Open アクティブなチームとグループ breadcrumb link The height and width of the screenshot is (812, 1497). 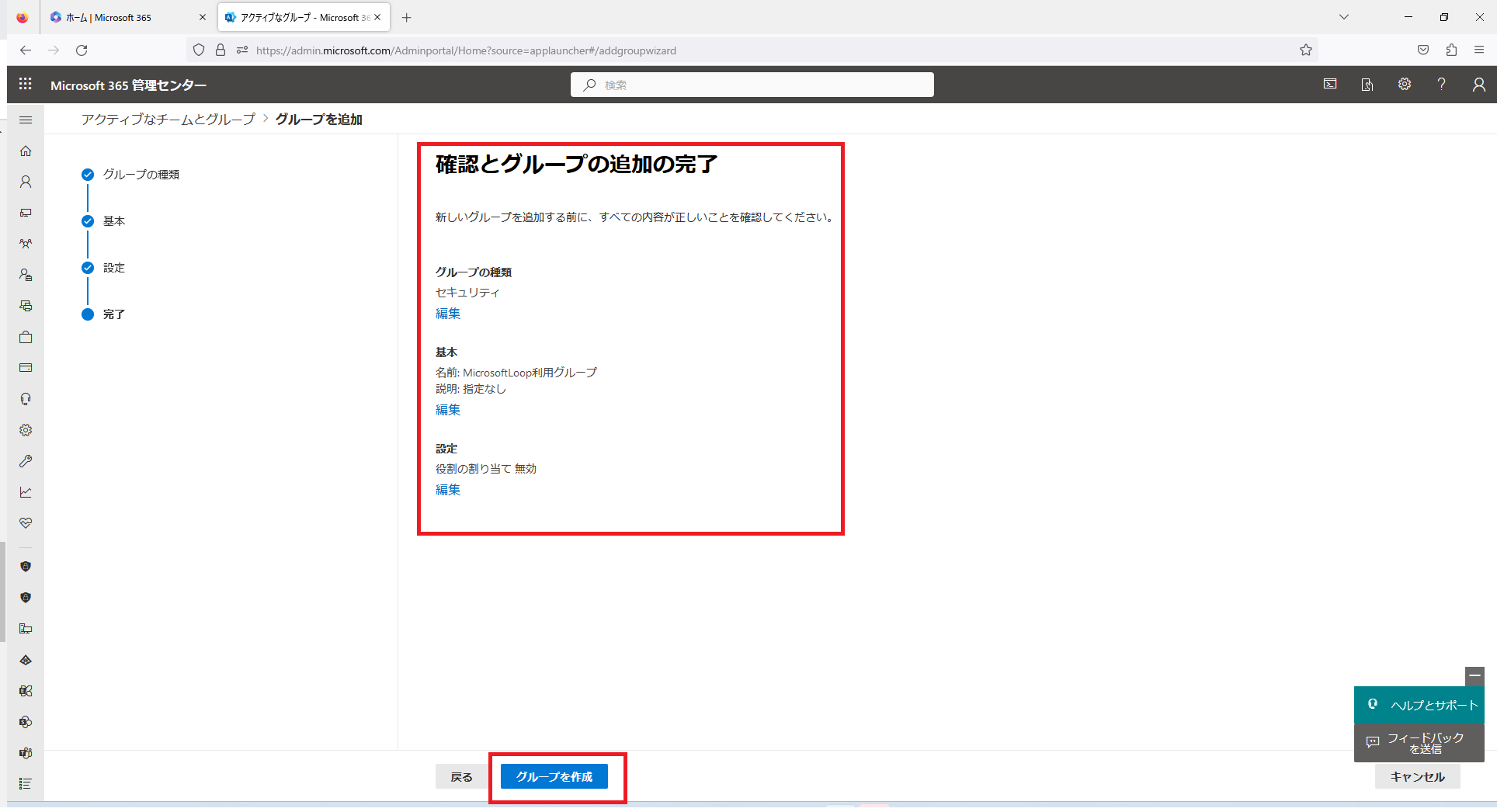click(x=168, y=119)
